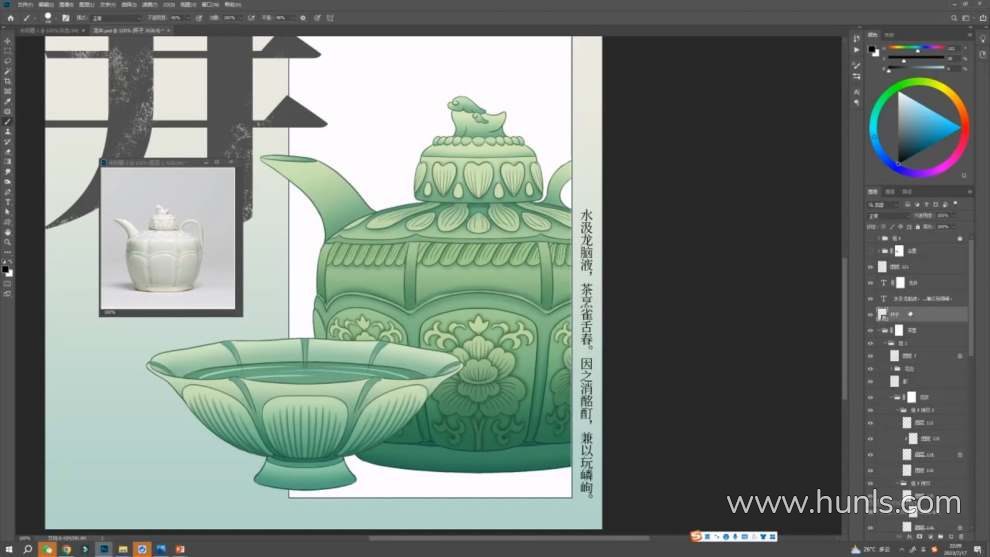Open the Actions play icon in side strip

[857, 50]
